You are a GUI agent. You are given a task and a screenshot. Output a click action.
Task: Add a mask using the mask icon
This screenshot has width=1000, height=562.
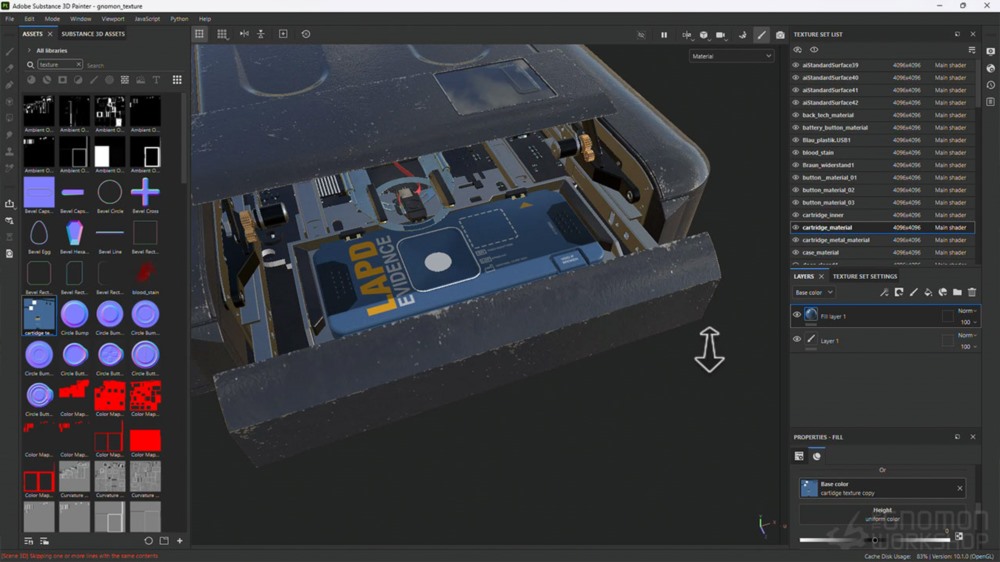pos(899,292)
